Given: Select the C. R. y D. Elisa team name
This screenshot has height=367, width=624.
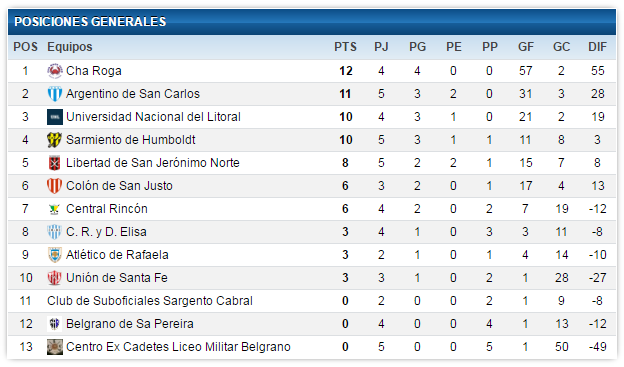Looking at the screenshot, I should click(x=106, y=232).
